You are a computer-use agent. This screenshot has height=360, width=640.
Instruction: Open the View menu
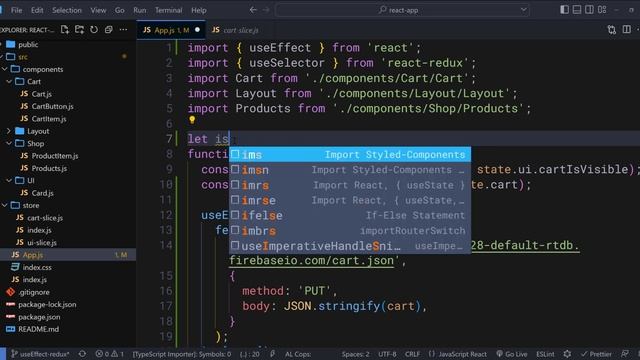tap(98, 10)
